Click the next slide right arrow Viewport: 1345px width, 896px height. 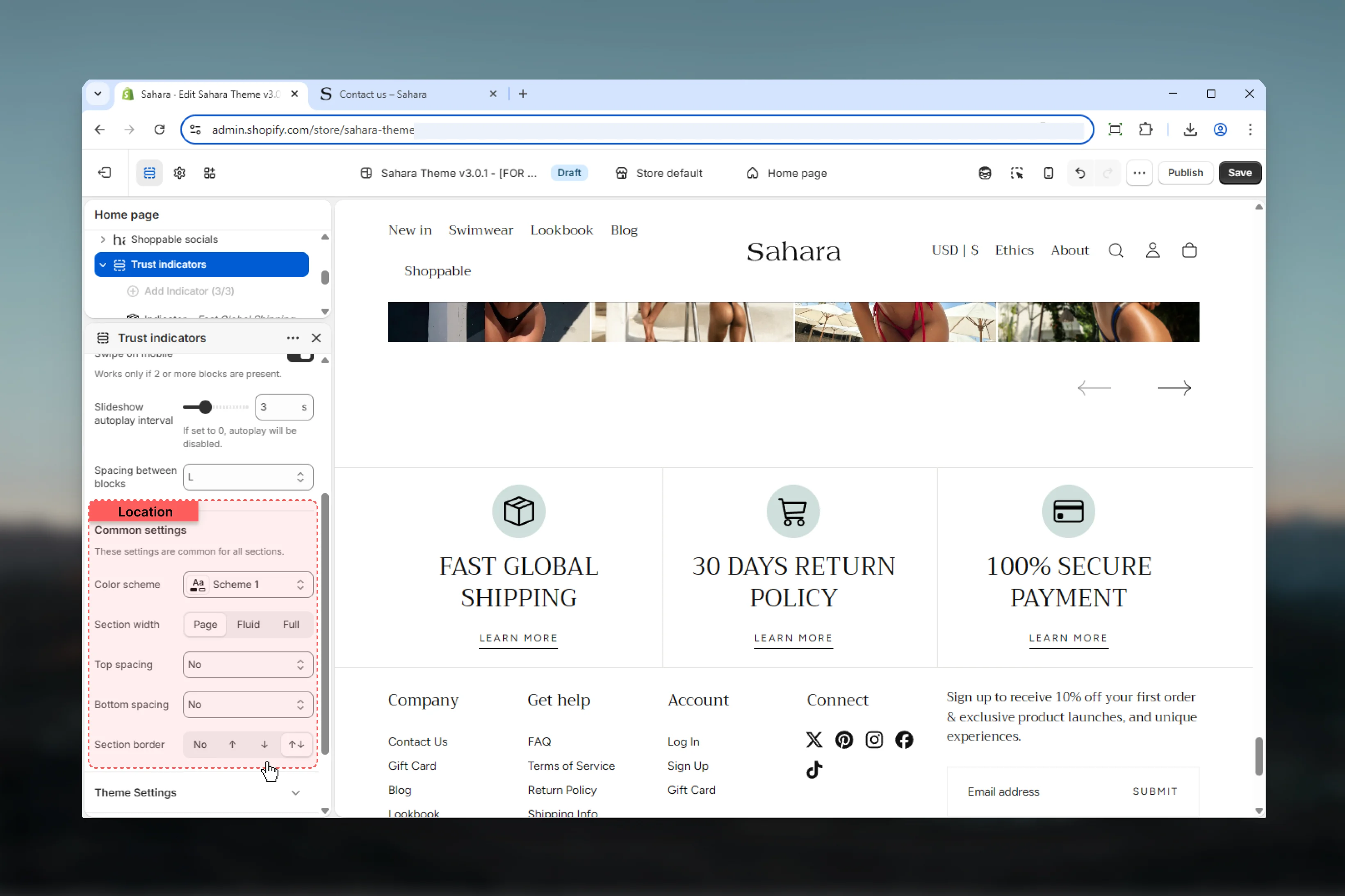[1174, 388]
